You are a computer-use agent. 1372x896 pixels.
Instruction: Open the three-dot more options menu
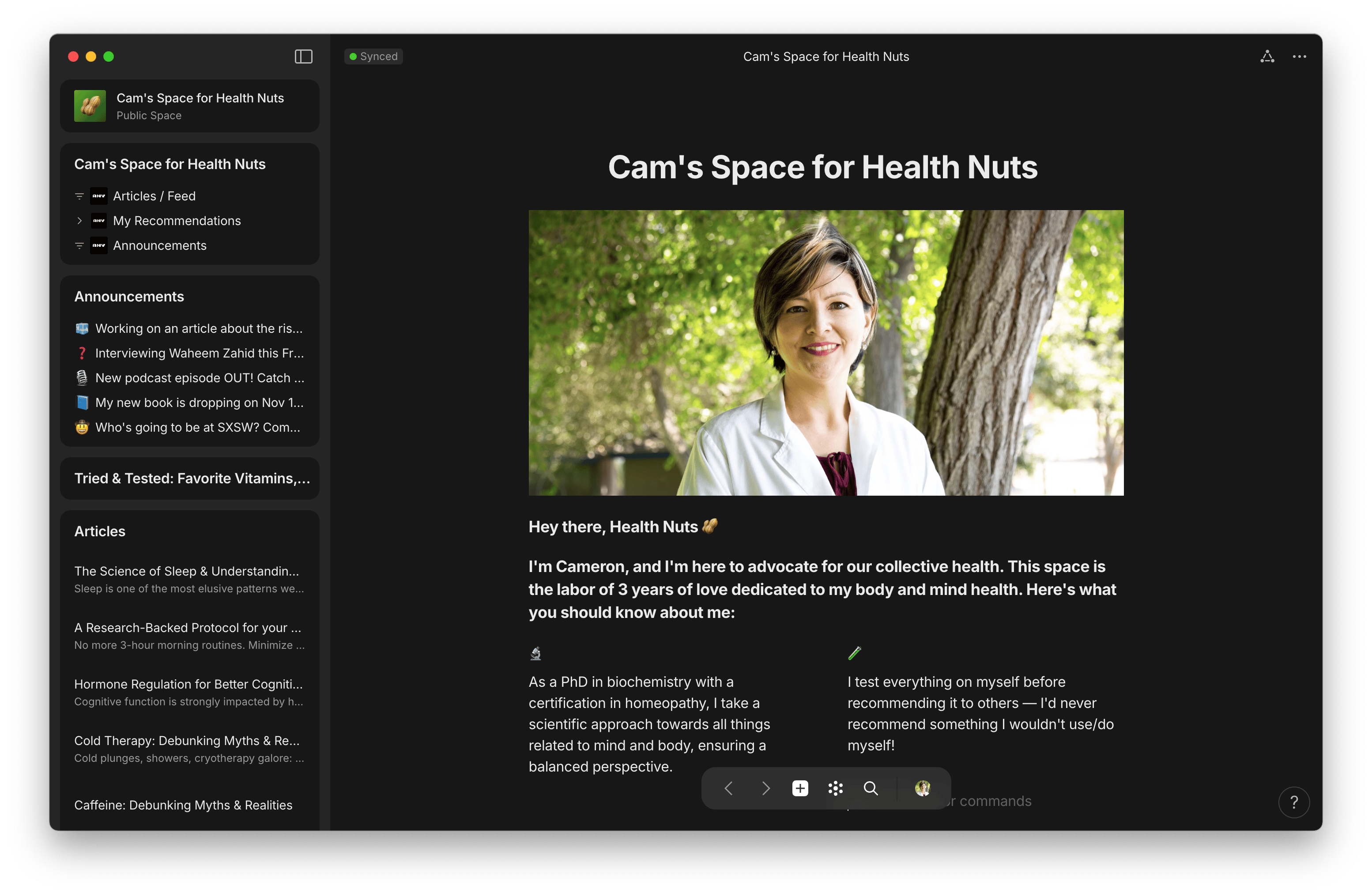[1299, 56]
